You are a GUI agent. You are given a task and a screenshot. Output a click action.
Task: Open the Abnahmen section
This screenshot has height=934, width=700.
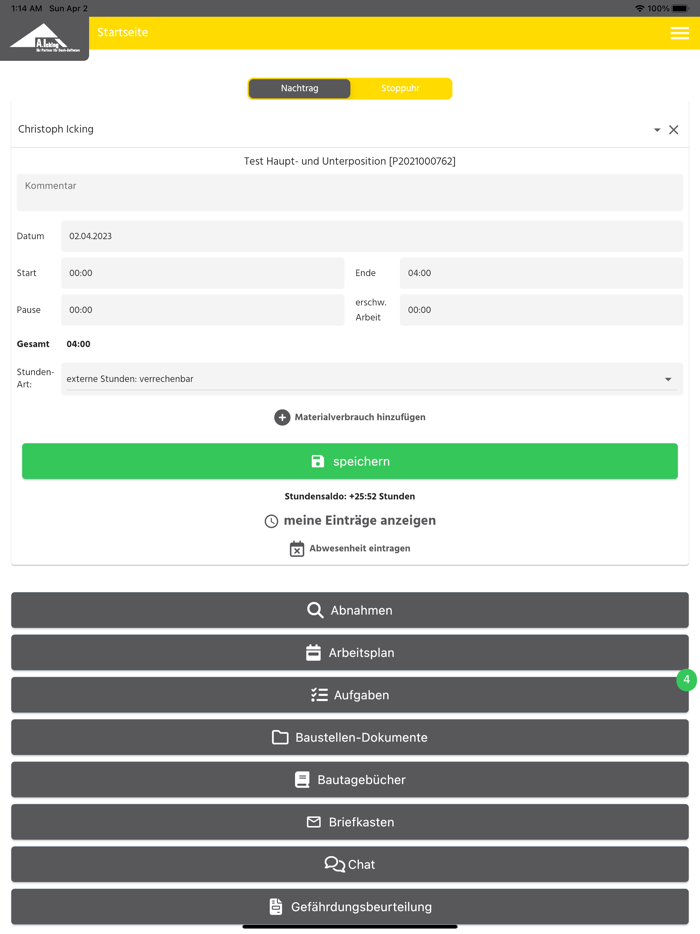tap(350, 610)
